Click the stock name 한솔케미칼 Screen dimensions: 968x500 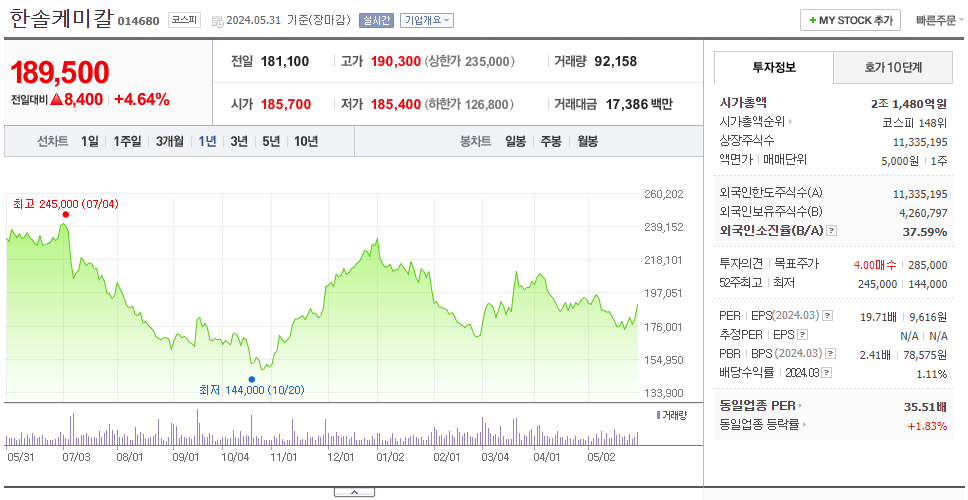[x=62, y=19]
